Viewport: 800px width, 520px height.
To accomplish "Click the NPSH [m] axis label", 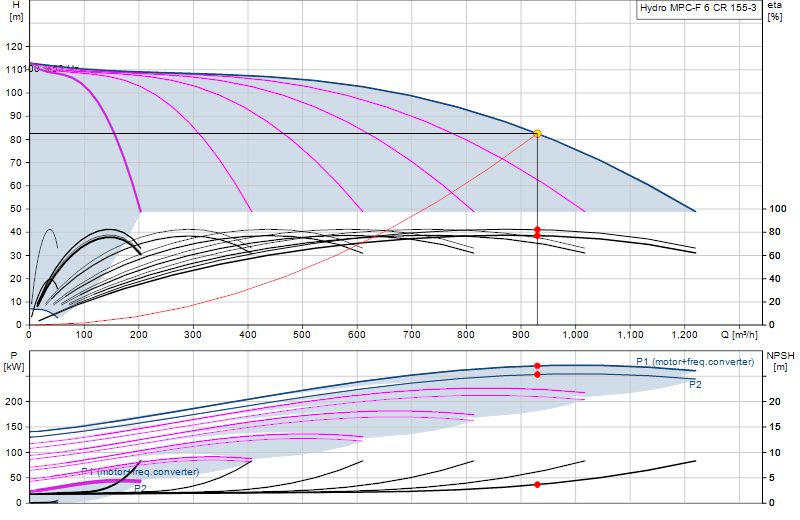I will [x=780, y=361].
